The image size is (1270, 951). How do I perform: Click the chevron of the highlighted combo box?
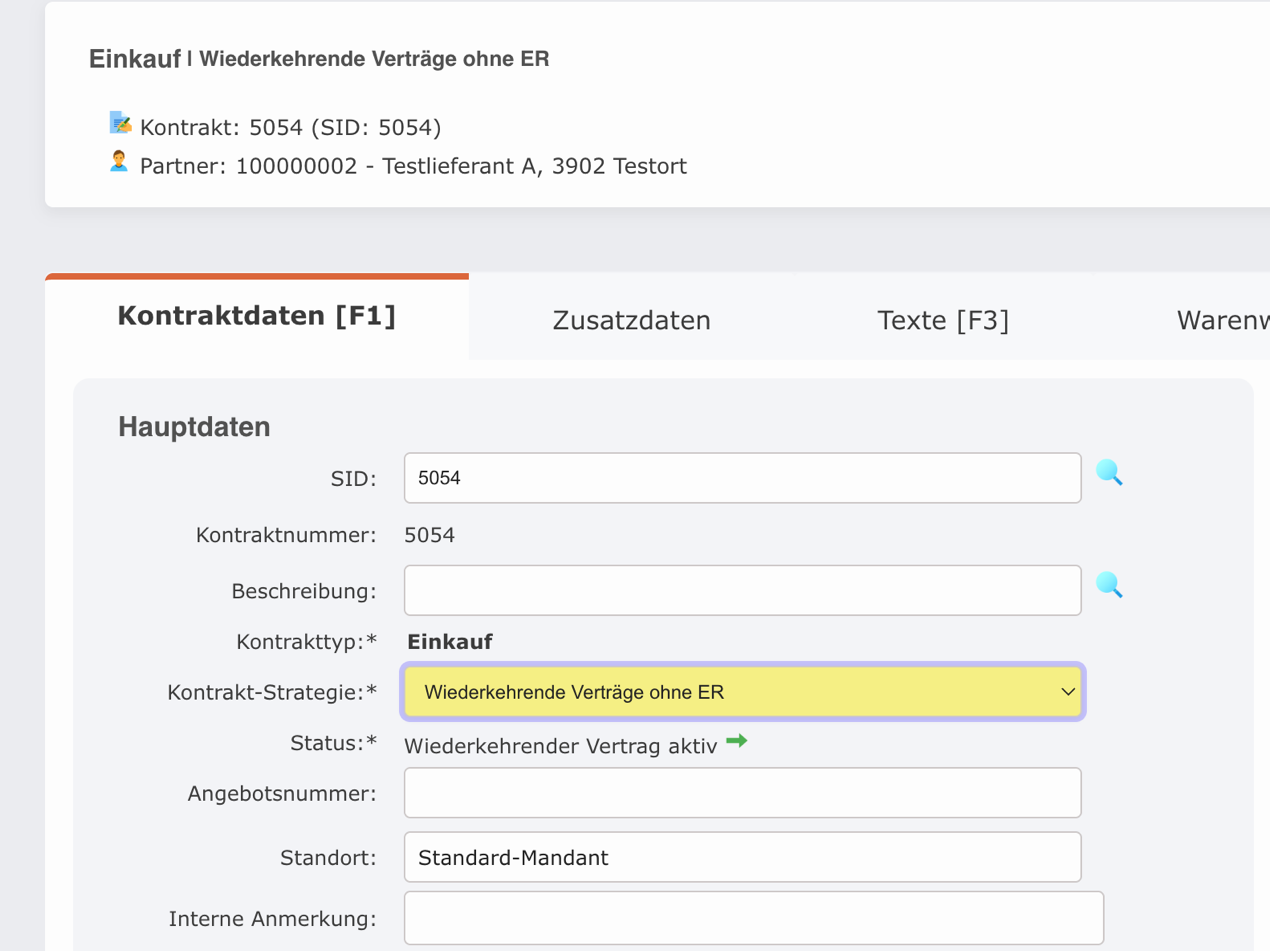(1068, 691)
